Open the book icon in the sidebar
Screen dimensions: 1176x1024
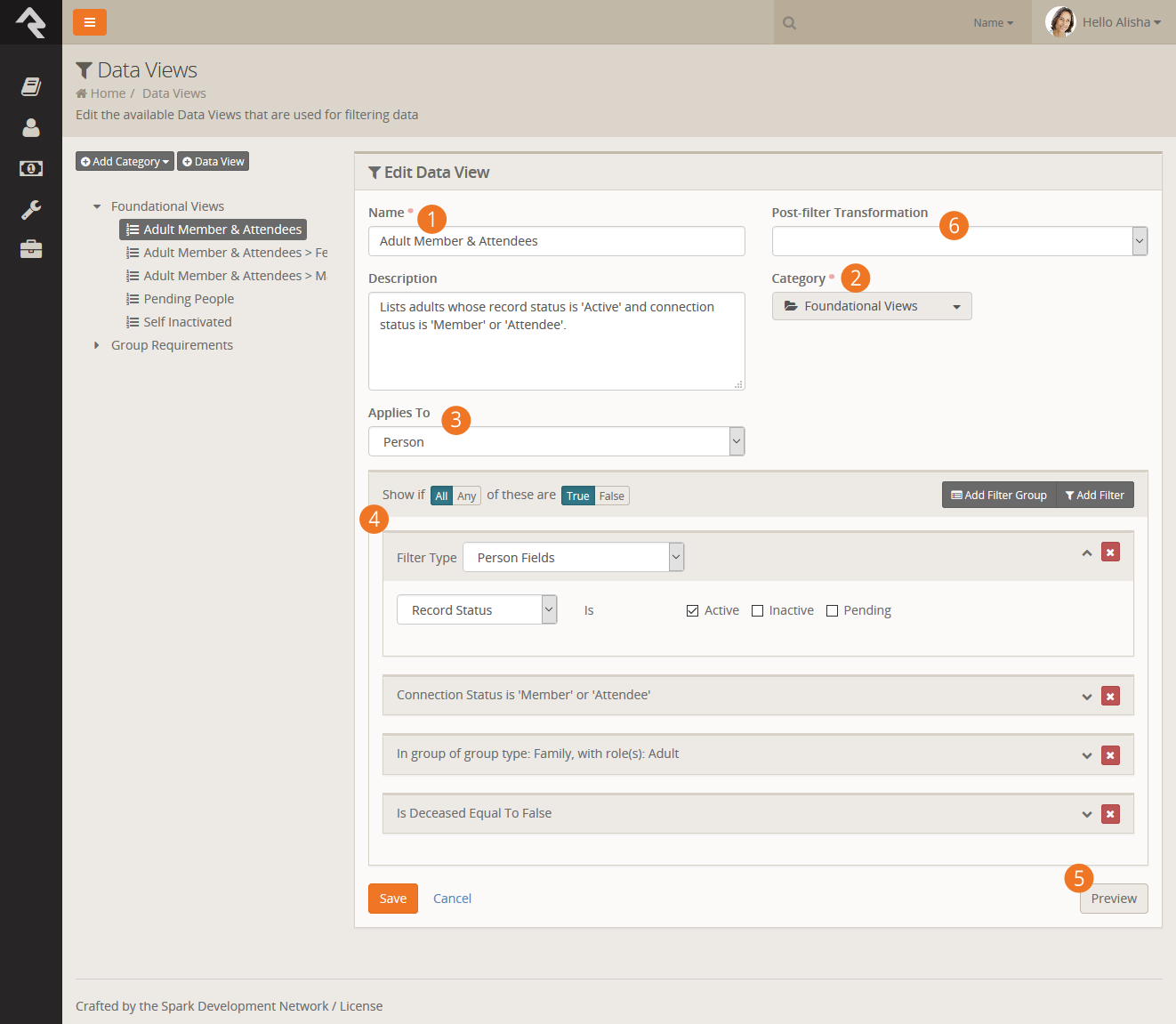pos(31,86)
